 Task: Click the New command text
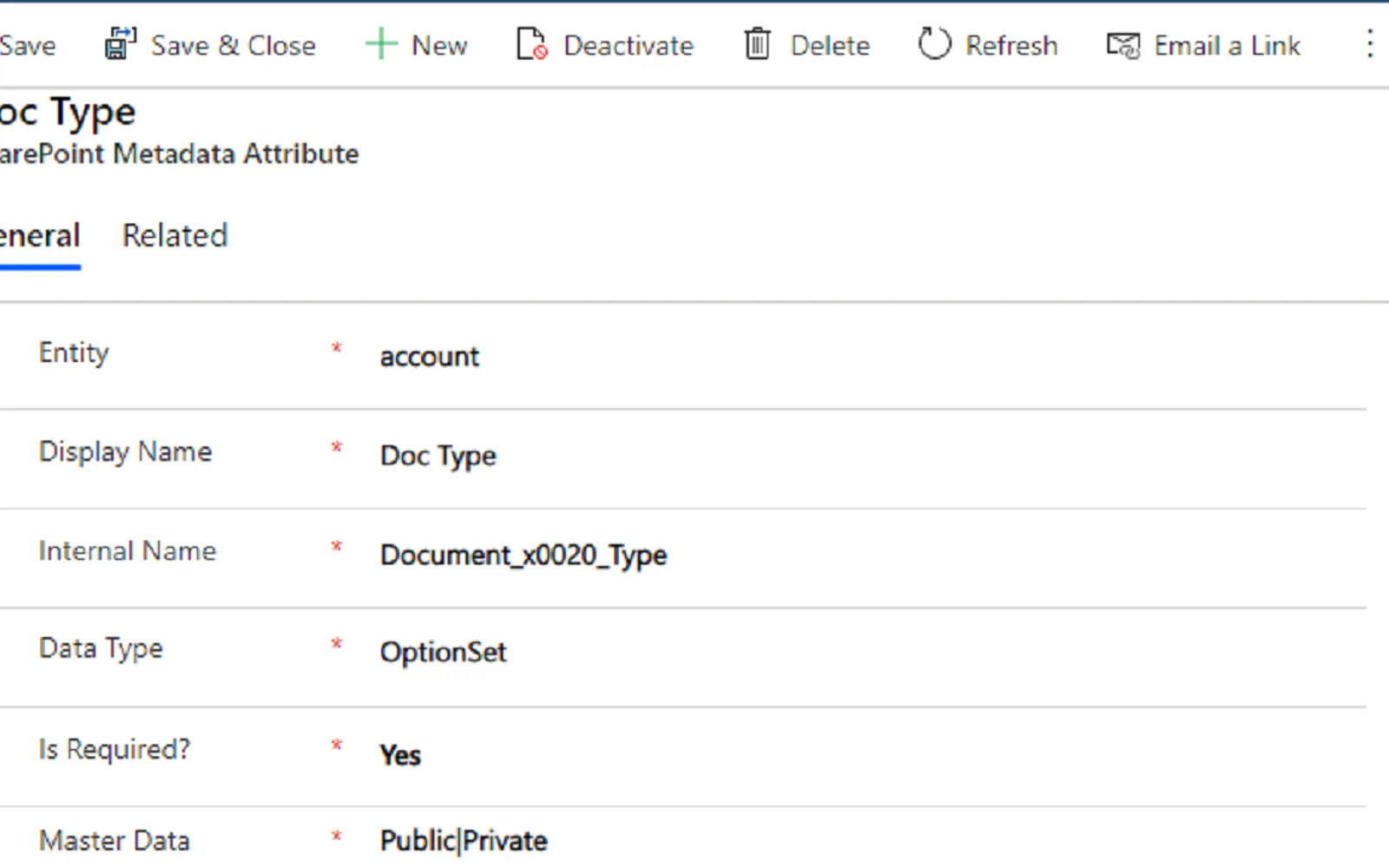439,45
